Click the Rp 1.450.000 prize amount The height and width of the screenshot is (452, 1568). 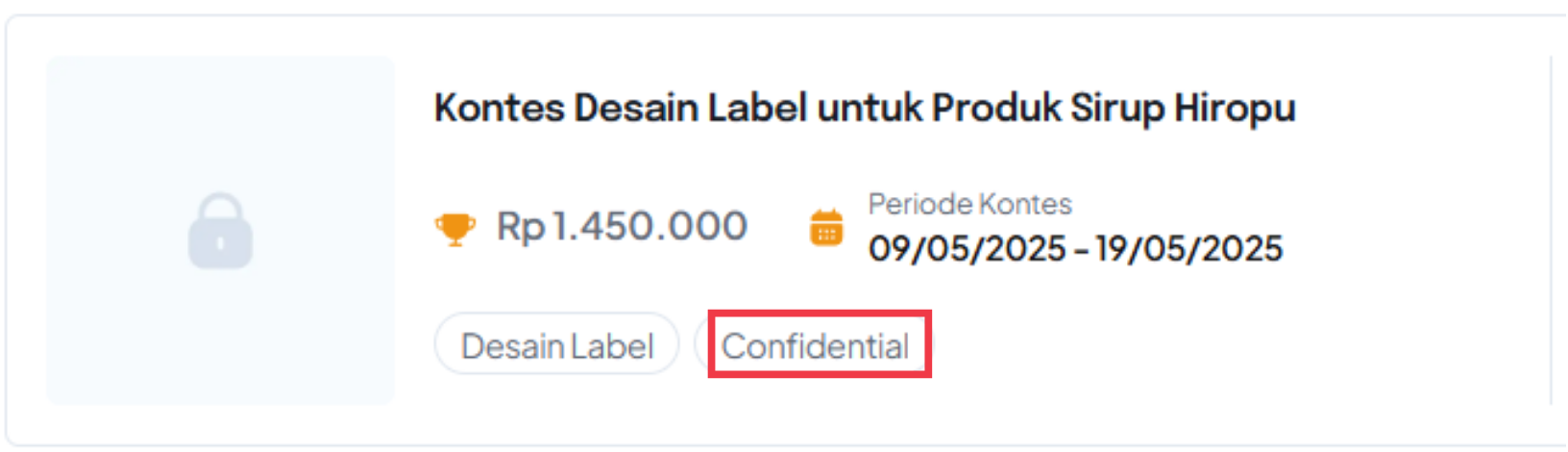click(622, 227)
